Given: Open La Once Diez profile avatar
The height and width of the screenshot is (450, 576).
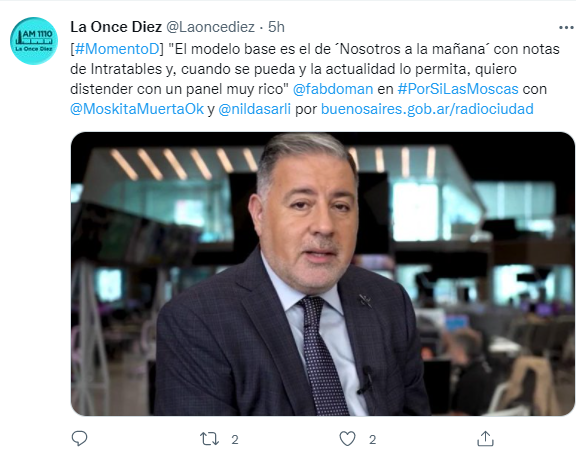Looking at the screenshot, I should coord(34,41).
